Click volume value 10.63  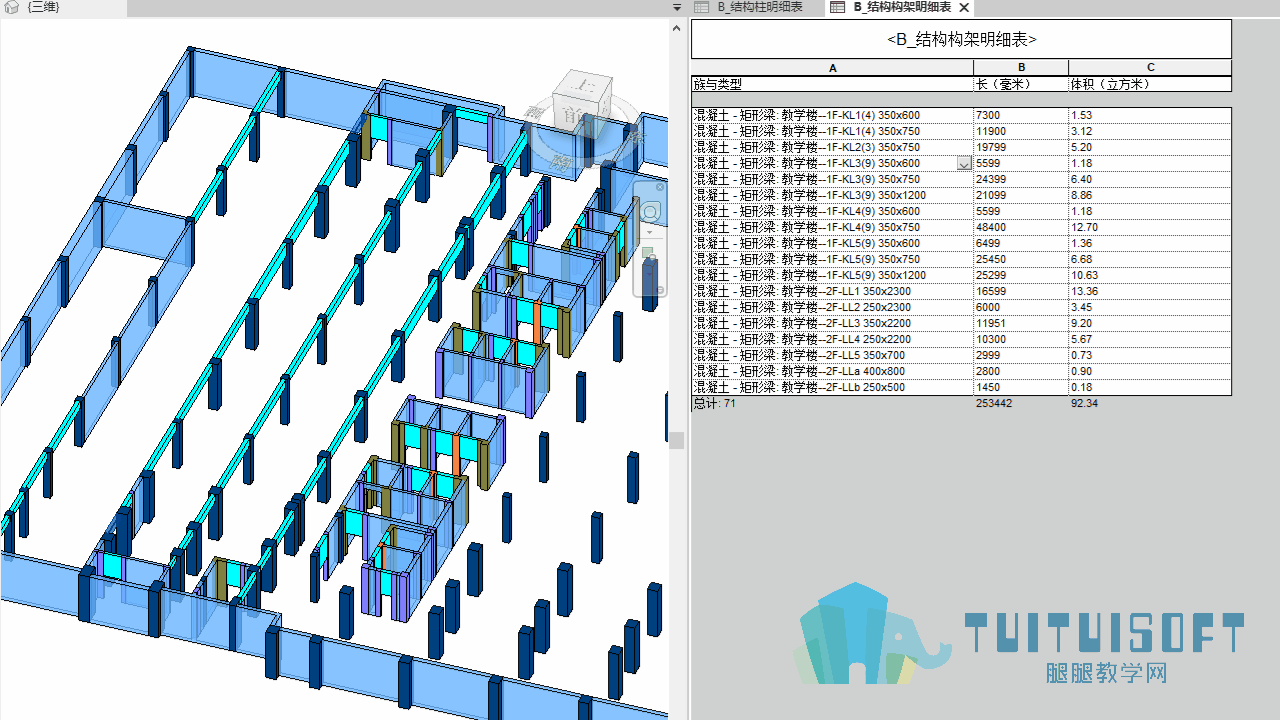point(1084,276)
